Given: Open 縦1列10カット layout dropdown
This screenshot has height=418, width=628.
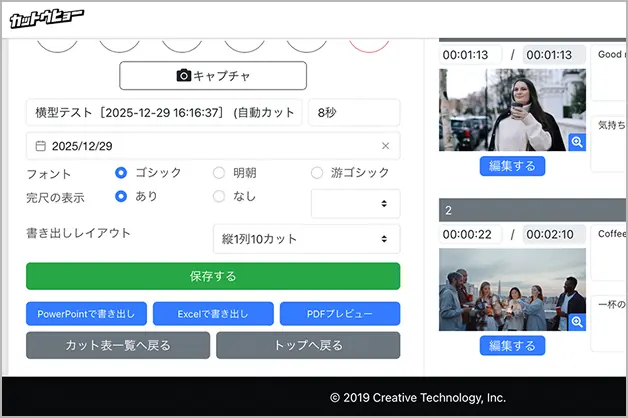Looking at the screenshot, I should (307, 239).
